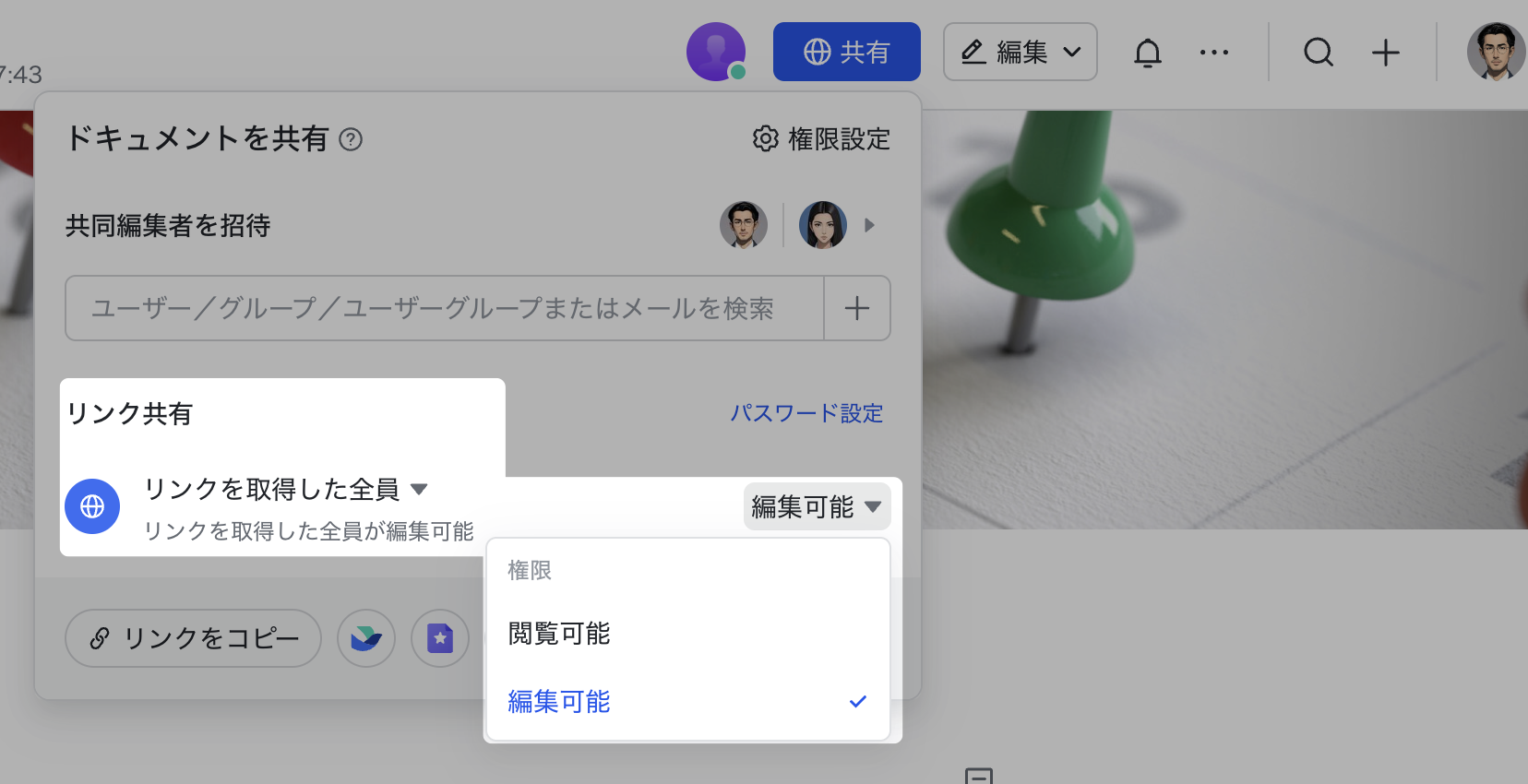Click the 権限 header text in the menu
This screenshot has width=1528, height=784.
[530, 571]
